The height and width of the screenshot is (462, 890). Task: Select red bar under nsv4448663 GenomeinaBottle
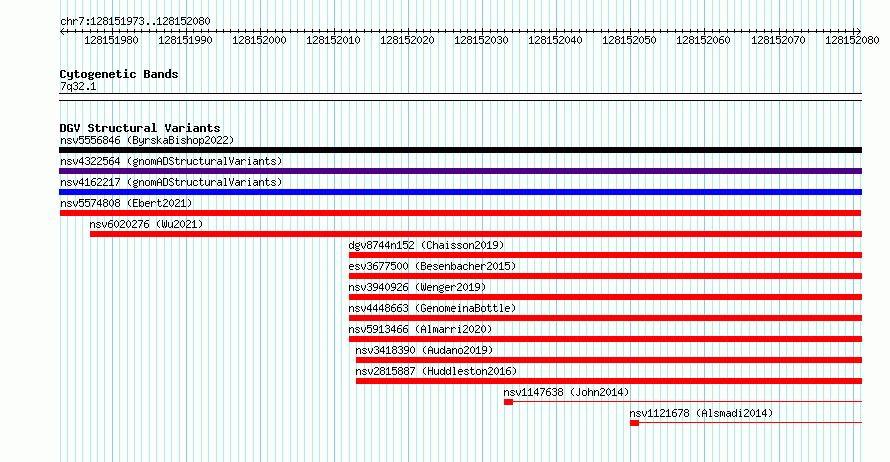coord(606,318)
